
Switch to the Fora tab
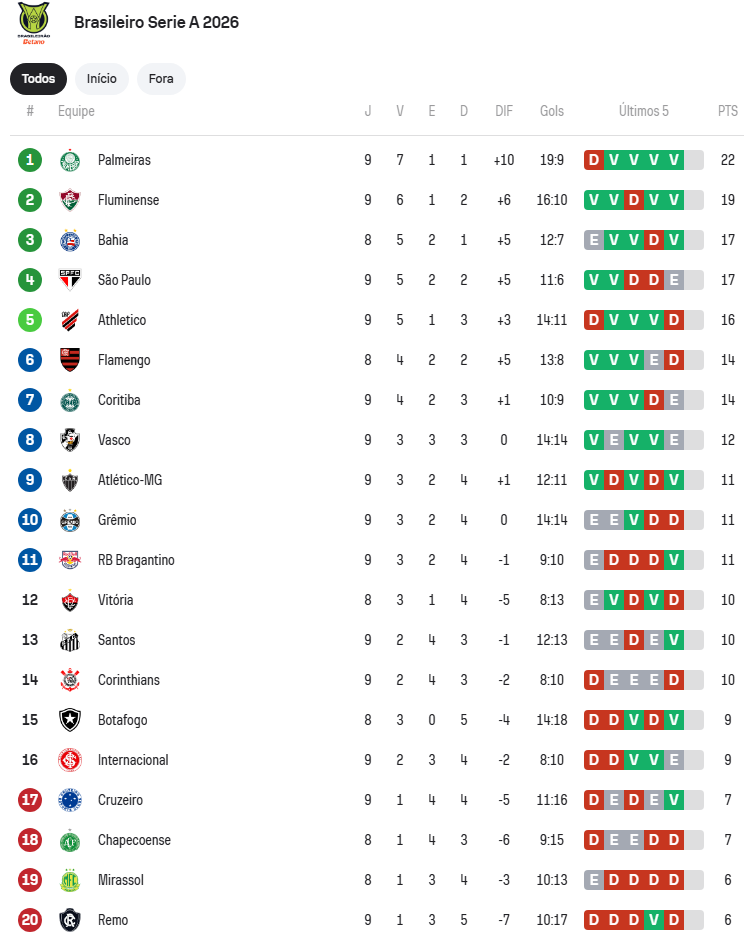(x=161, y=79)
